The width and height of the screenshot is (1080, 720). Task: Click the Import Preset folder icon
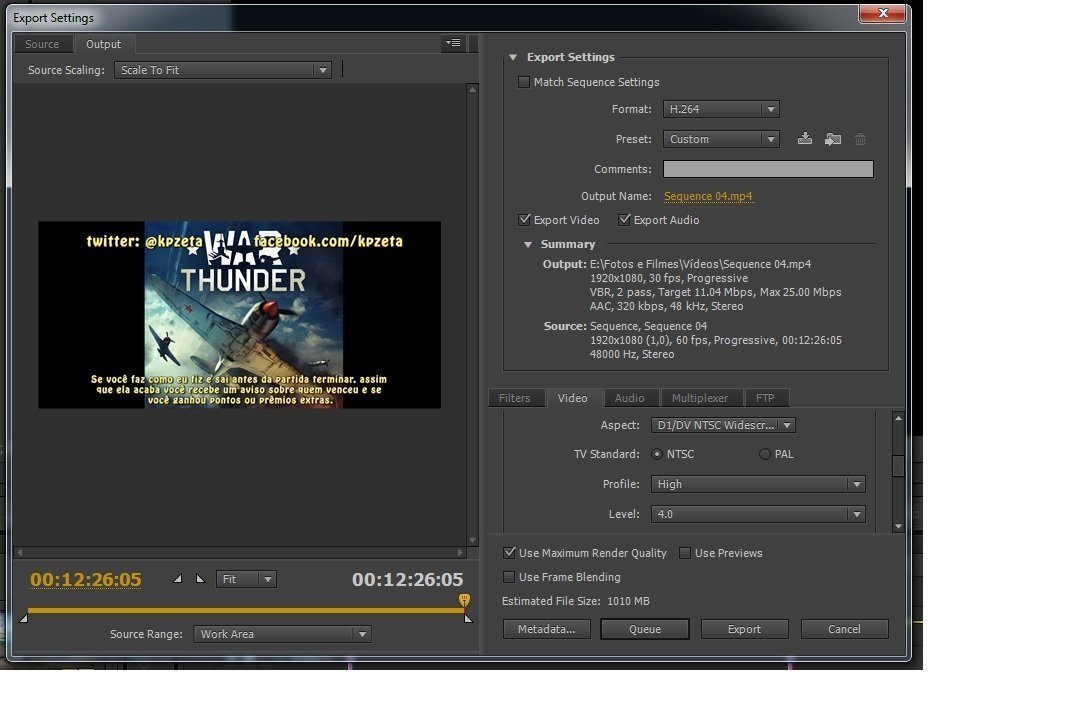pyautogui.click(x=833, y=139)
